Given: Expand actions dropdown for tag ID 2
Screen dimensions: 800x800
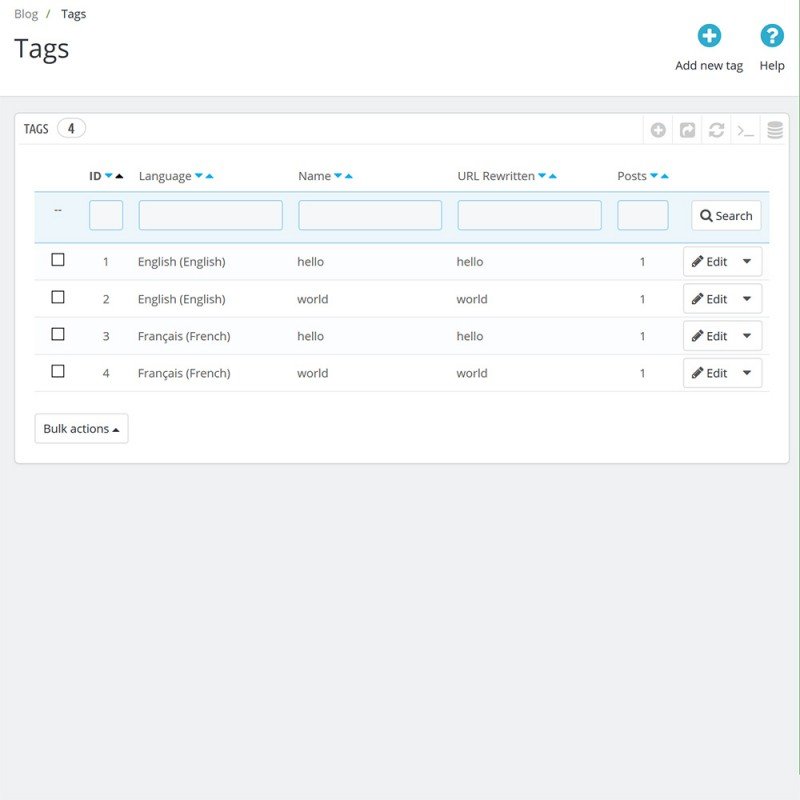Looking at the screenshot, I should click(x=747, y=298).
